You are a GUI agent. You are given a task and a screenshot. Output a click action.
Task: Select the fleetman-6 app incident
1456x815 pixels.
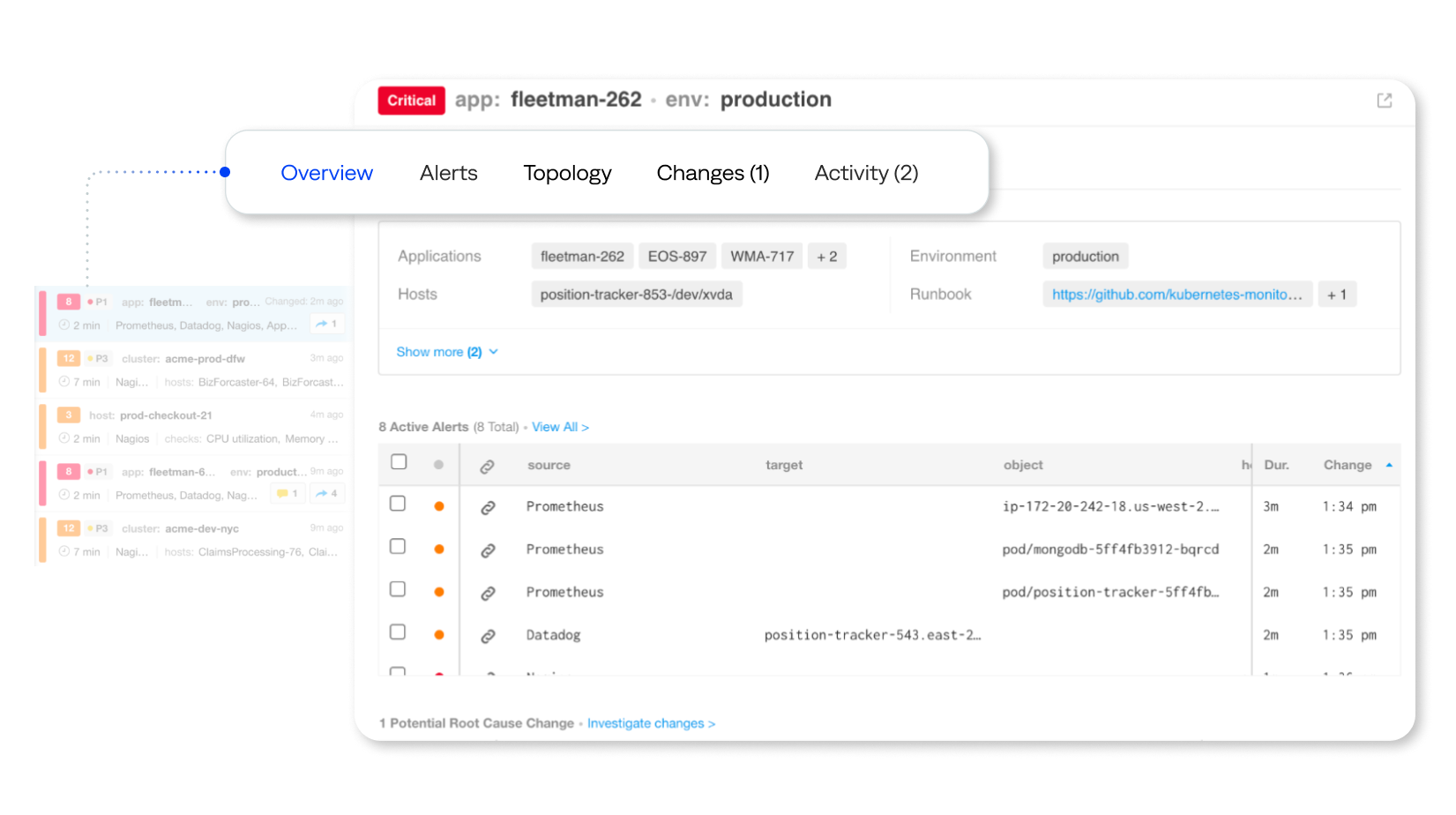[x=195, y=483]
